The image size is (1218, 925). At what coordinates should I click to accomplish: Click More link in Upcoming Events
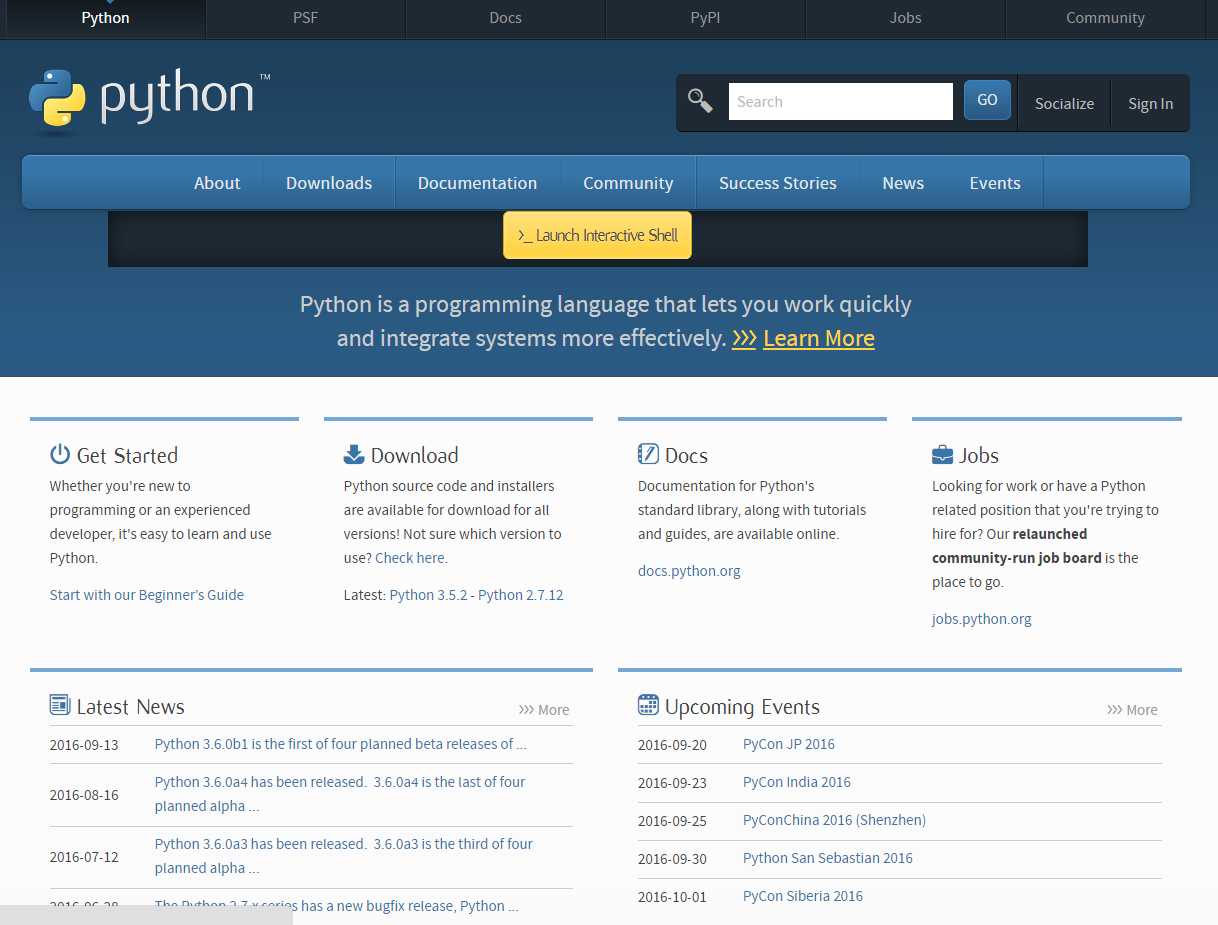[x=1132, y=709]
